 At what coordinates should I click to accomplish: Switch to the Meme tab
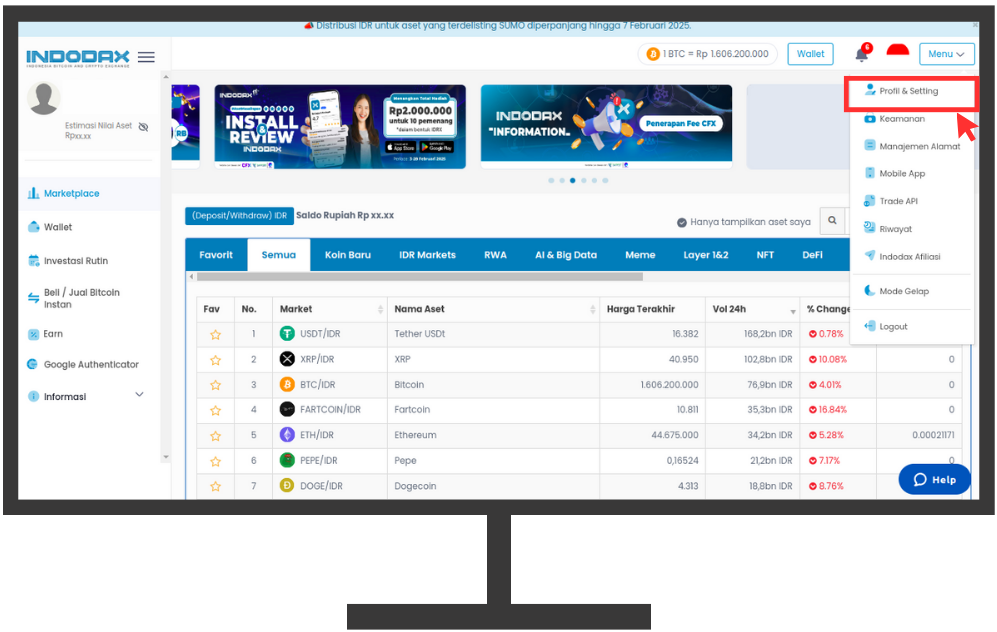(x=640, y=255)
